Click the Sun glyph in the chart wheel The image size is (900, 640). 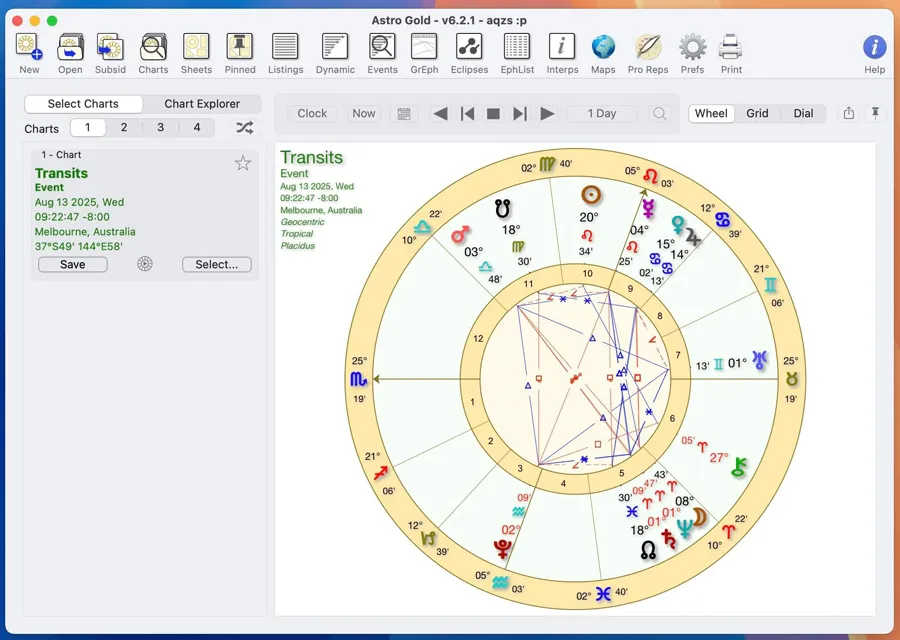click(590, 194)
